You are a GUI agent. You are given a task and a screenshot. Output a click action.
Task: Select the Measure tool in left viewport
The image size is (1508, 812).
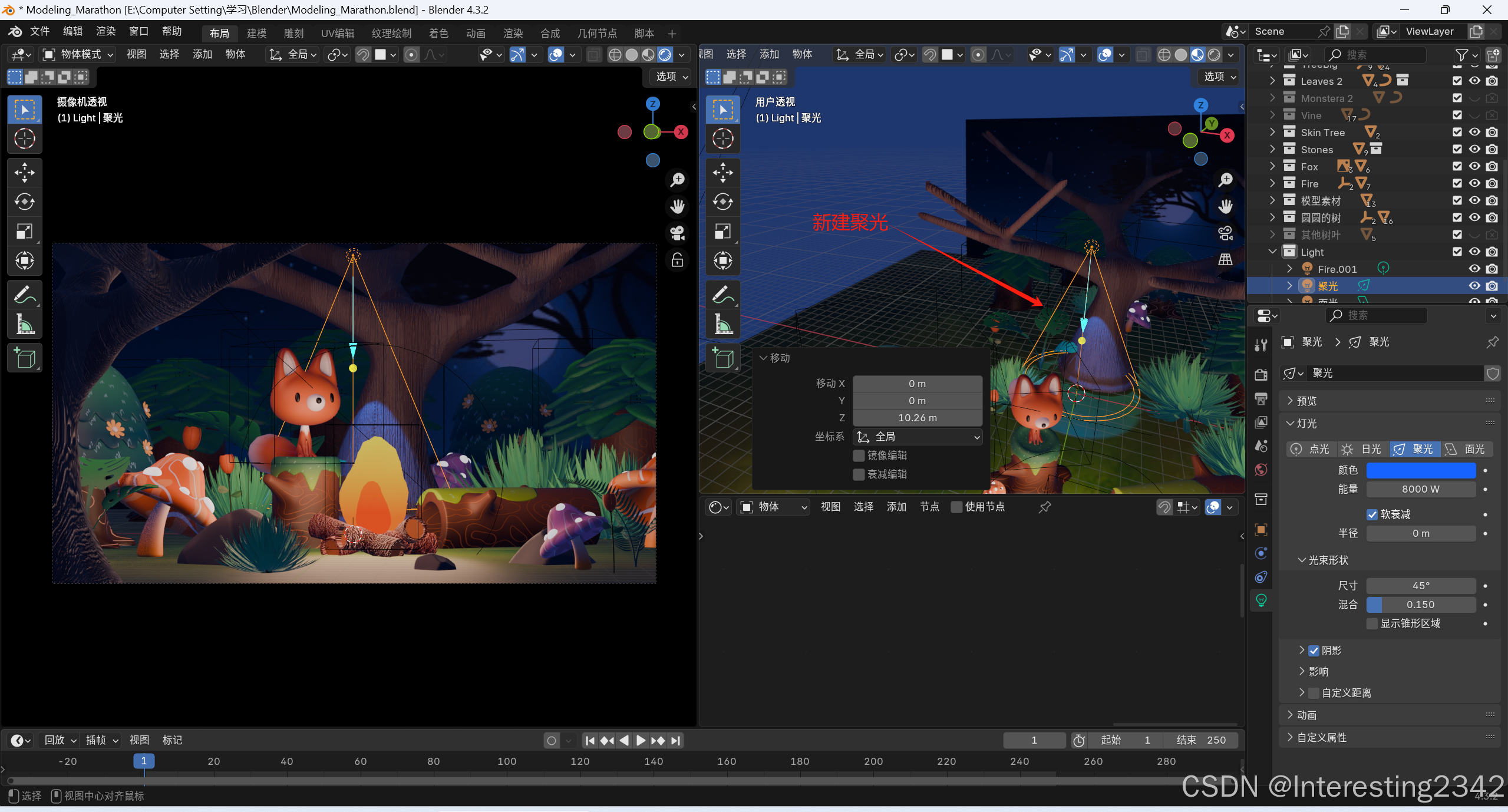pyautogui.click(x=24, y=325)
